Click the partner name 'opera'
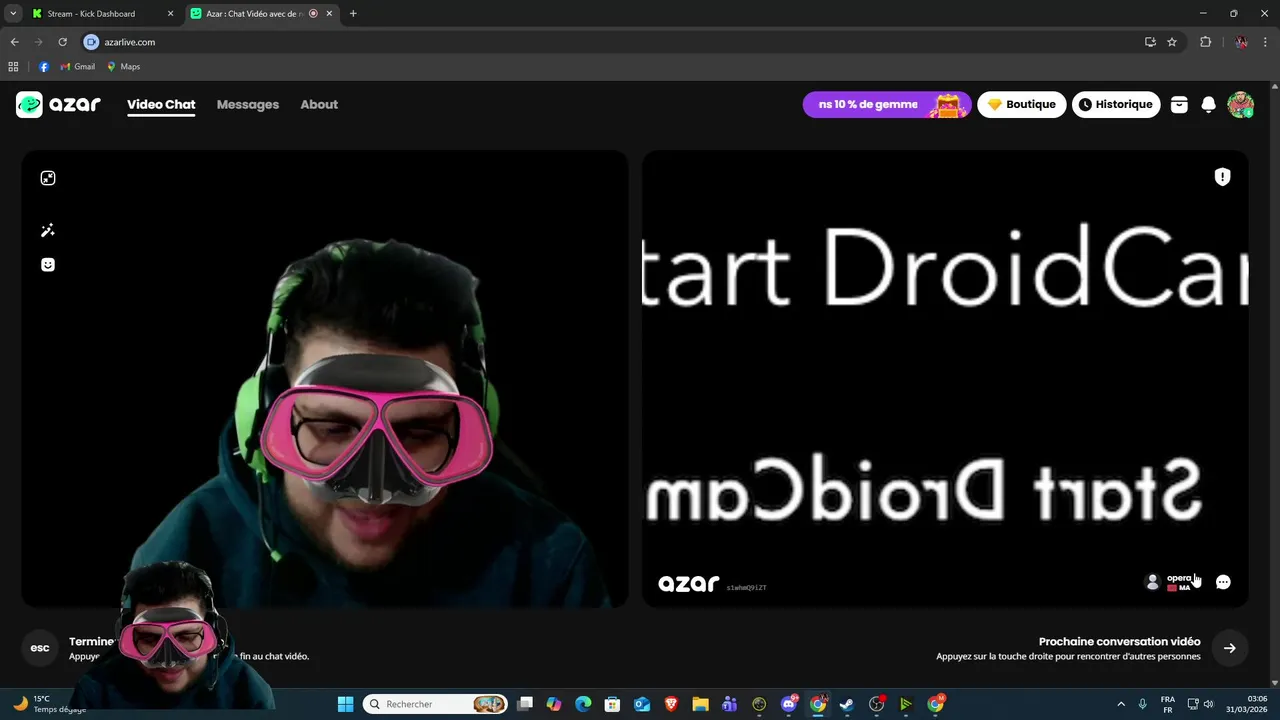 1179,578
